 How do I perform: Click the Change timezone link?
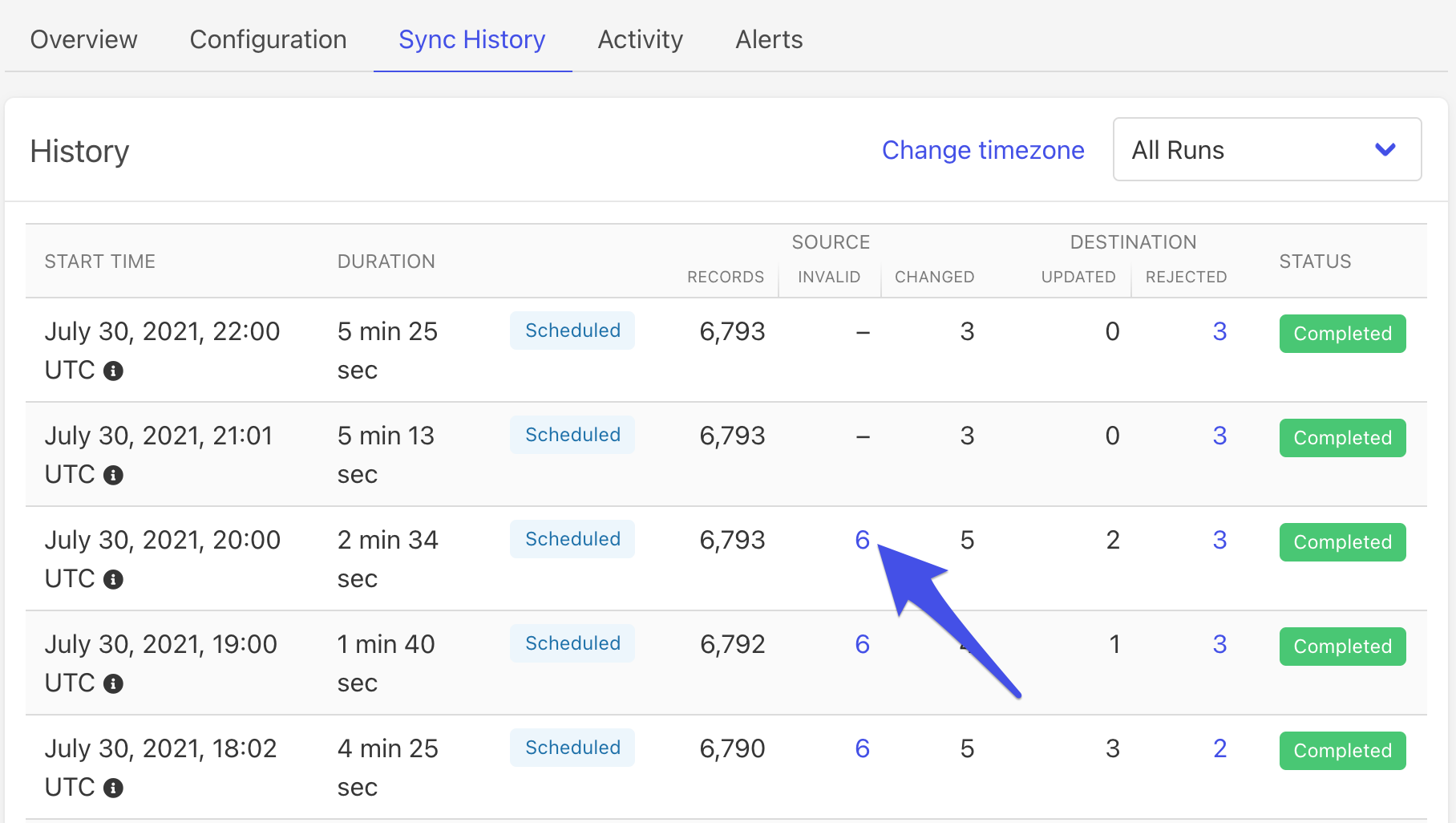(983, 150)
